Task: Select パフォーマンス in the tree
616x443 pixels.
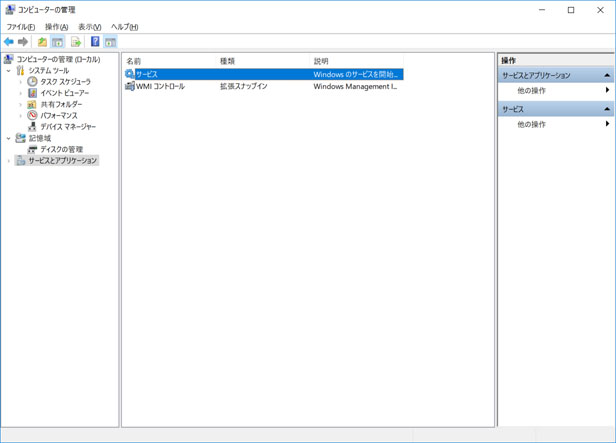Action: [x=59, y=115]
